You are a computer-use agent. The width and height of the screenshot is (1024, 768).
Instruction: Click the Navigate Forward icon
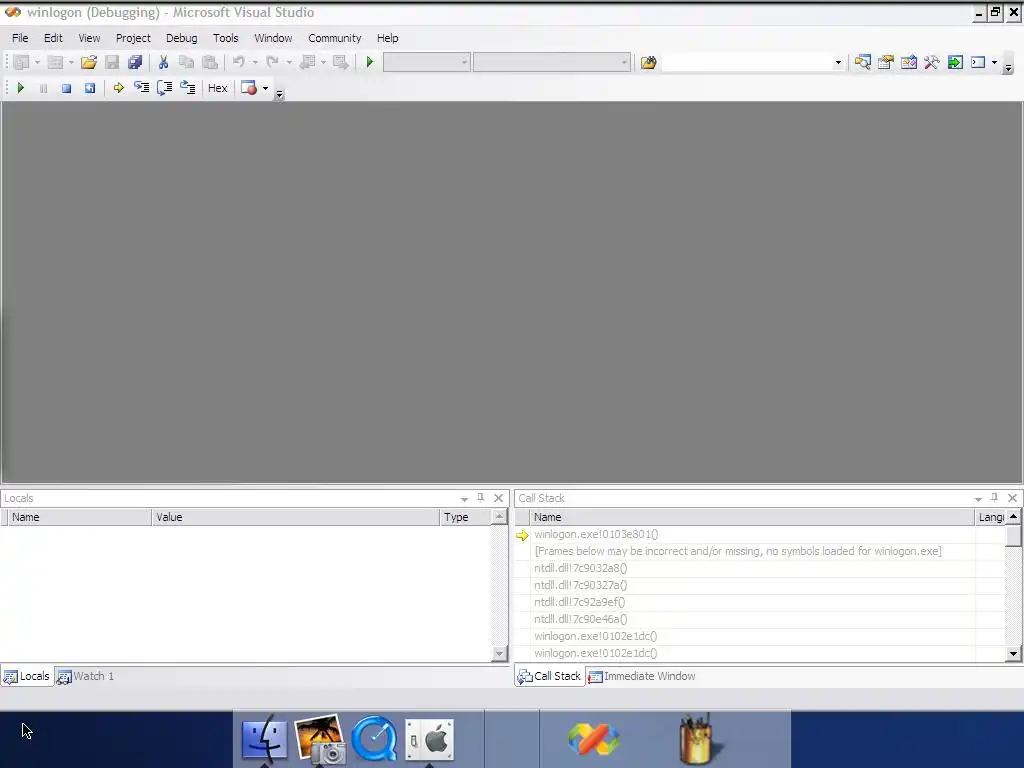pyautogui.click(x=340, y=62)
